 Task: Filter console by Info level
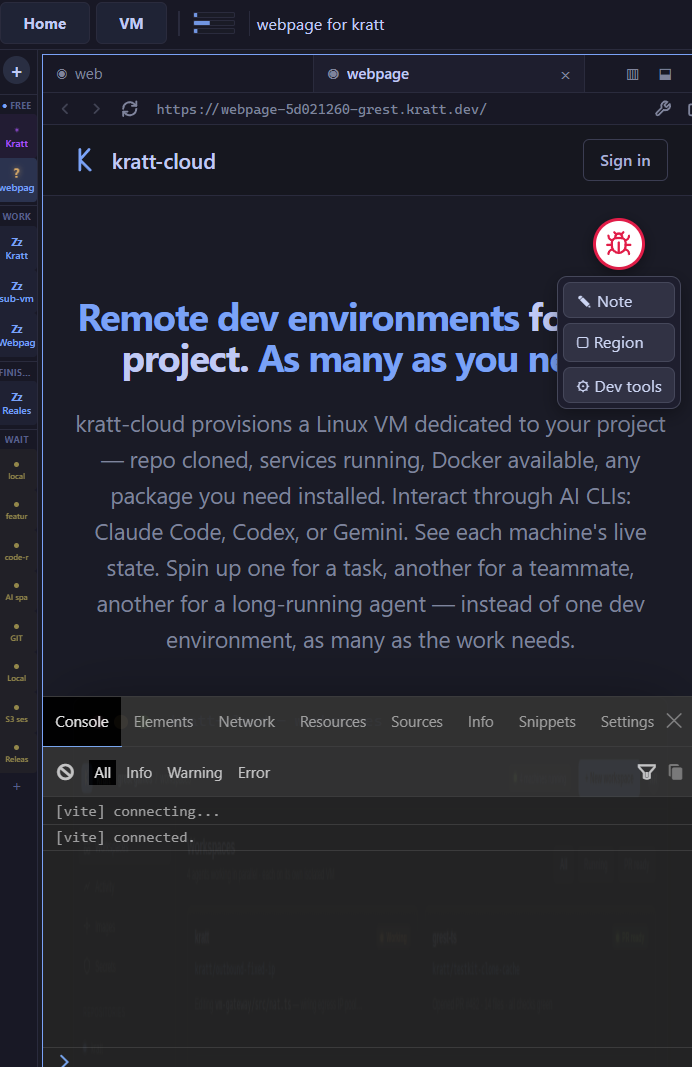click(139, 772)
